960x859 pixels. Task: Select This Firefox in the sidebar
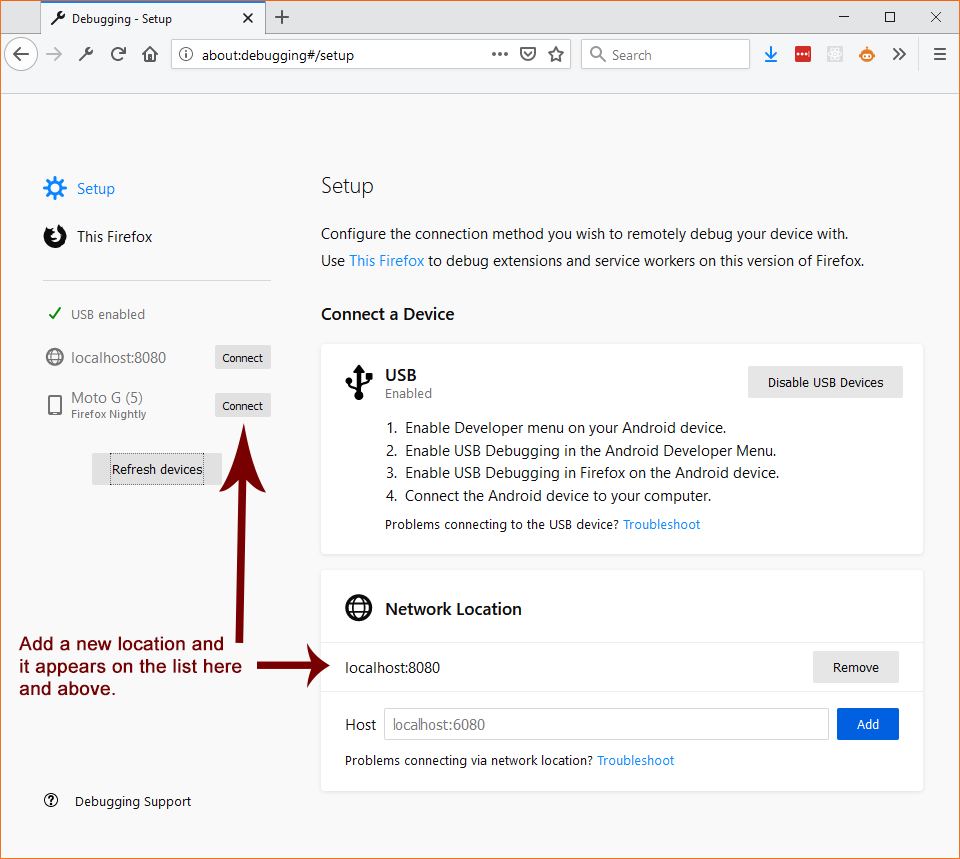pos(114,237)
